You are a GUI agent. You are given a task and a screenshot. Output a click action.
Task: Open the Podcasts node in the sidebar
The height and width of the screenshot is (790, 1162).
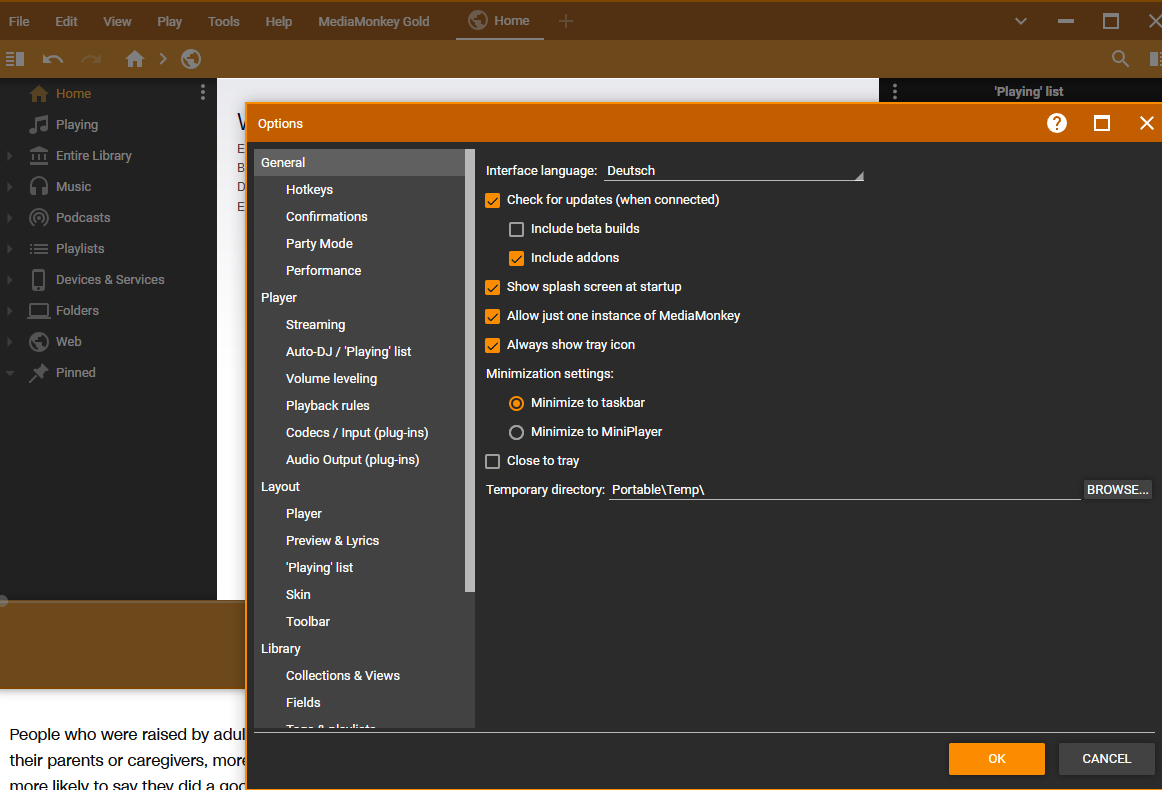tap(82, 218)
